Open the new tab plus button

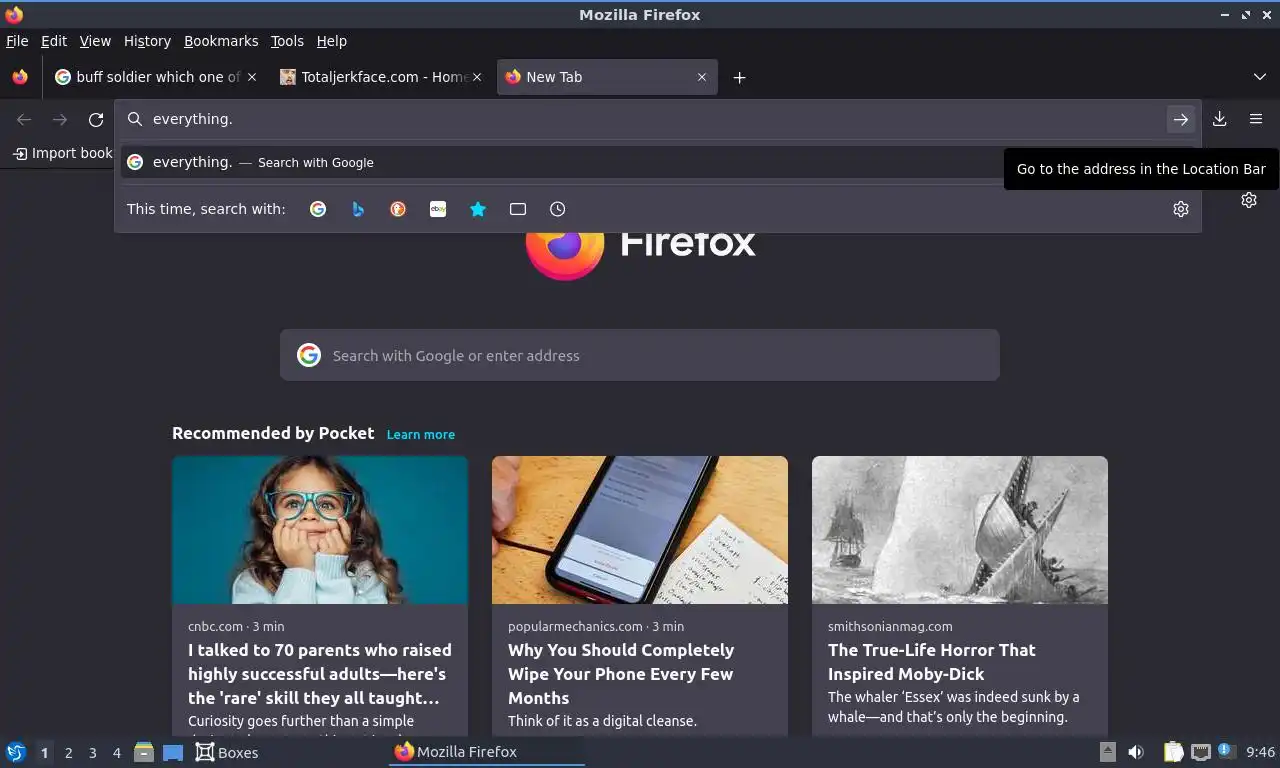click(x=739, y=77)
